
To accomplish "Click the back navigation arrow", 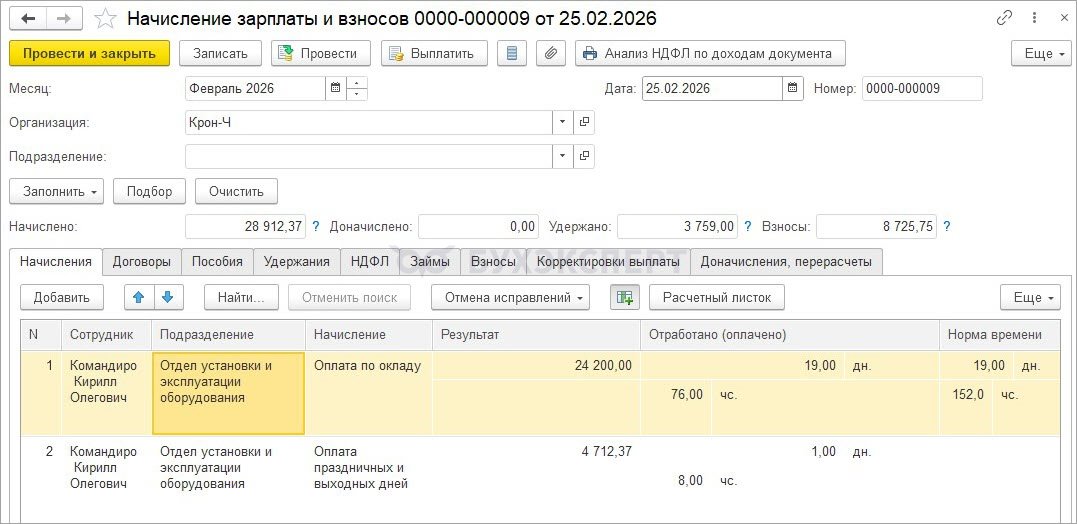I will point(28,19).
